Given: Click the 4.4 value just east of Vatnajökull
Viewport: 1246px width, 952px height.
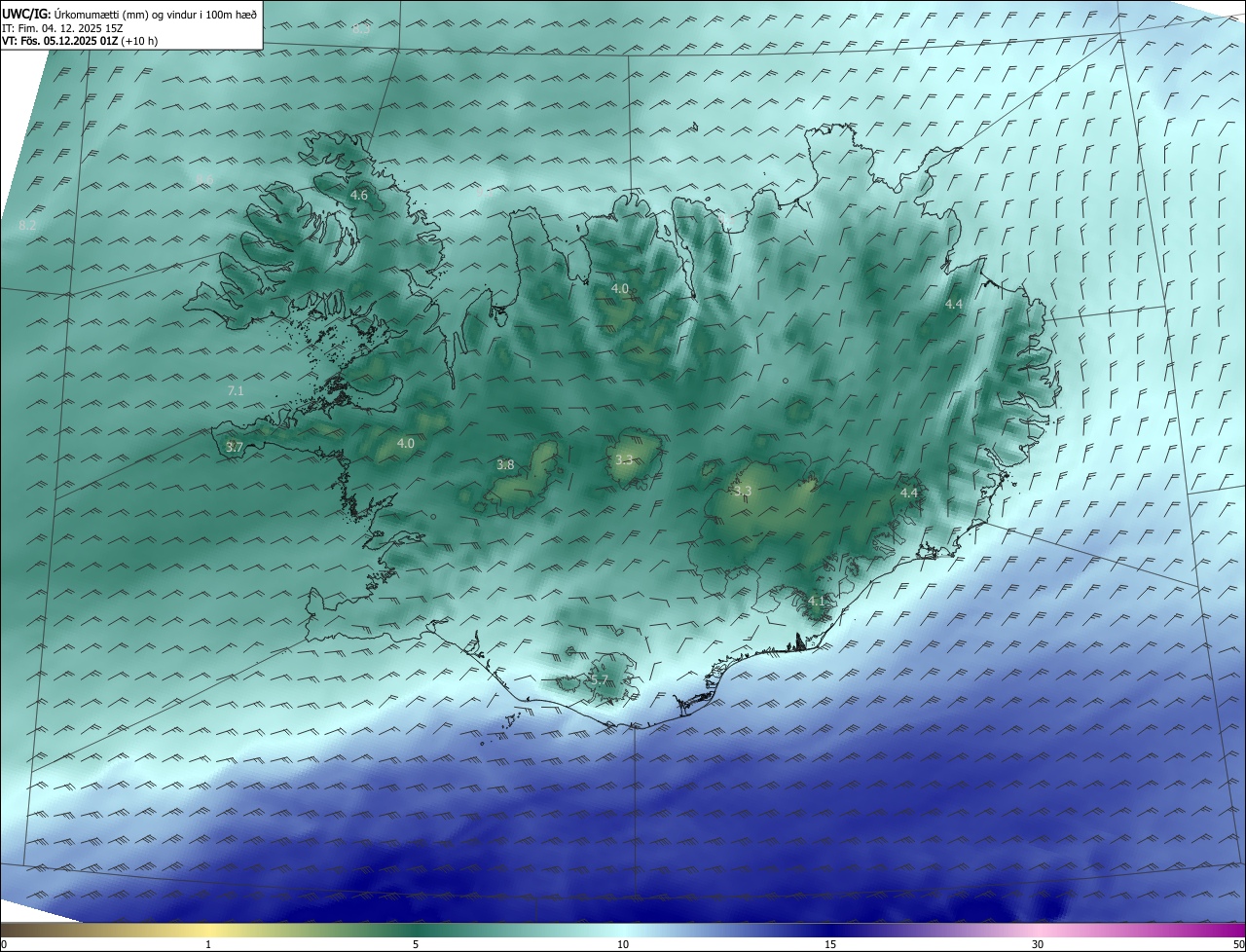Looking at the screenshot, I should tap(909, 494).
